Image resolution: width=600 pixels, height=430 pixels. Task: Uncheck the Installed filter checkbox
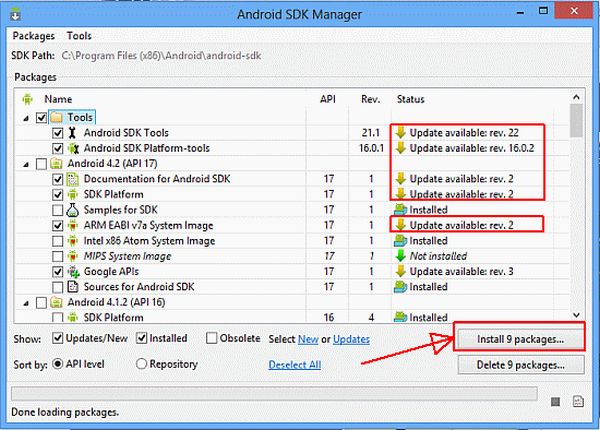coord(142,338)
